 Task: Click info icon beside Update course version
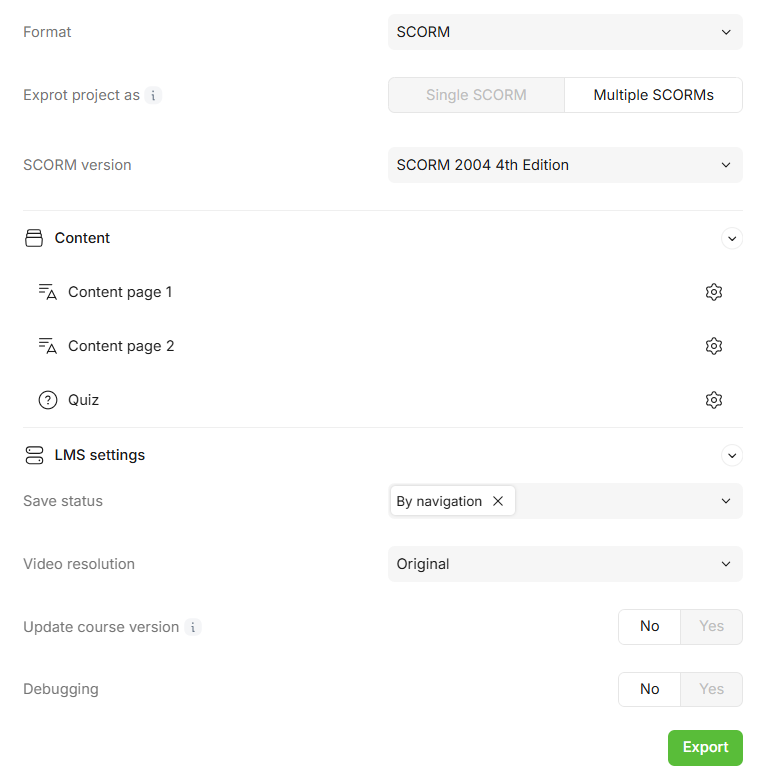click(193, 627)
